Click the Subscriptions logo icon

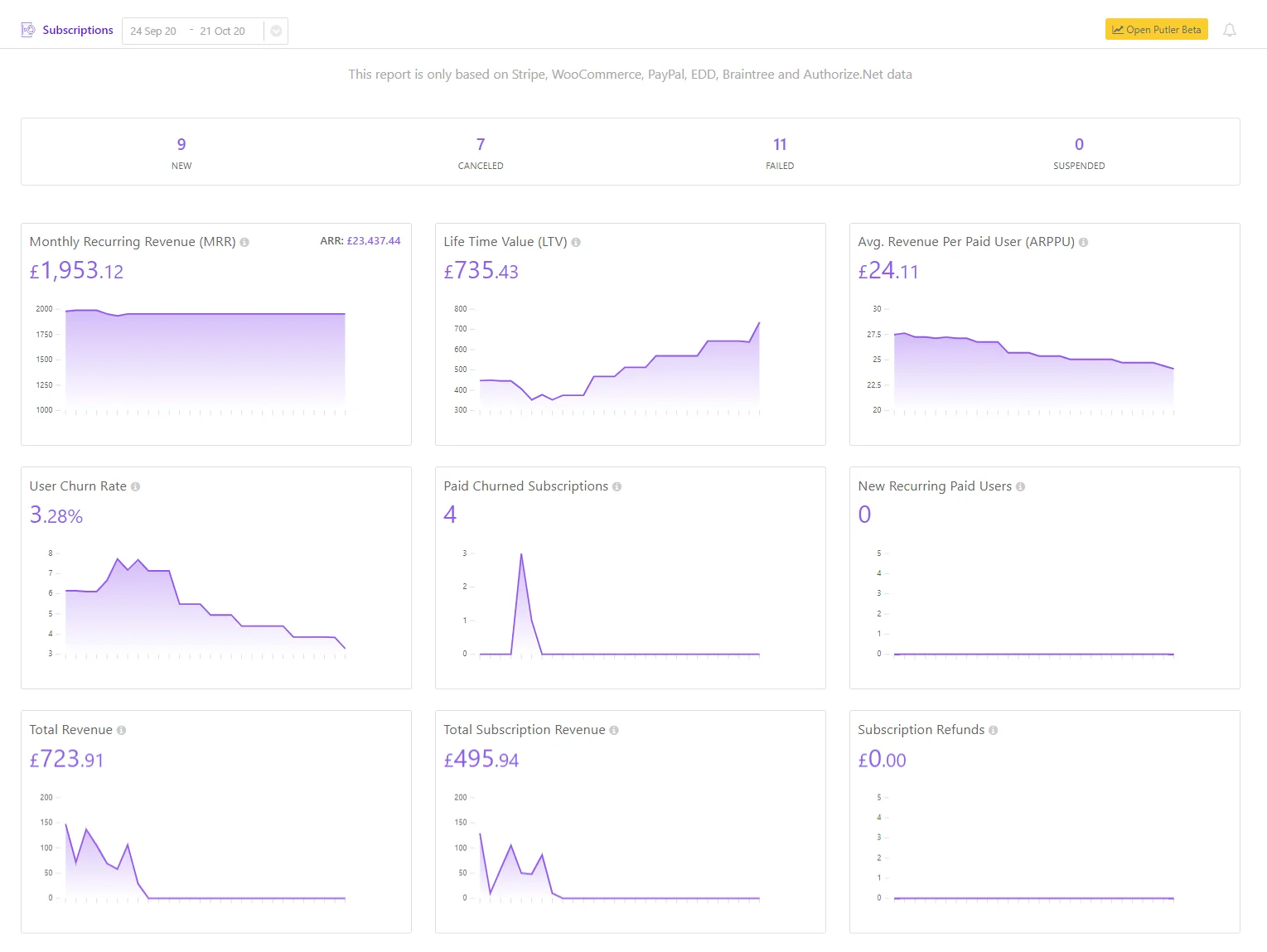point(28,30)
